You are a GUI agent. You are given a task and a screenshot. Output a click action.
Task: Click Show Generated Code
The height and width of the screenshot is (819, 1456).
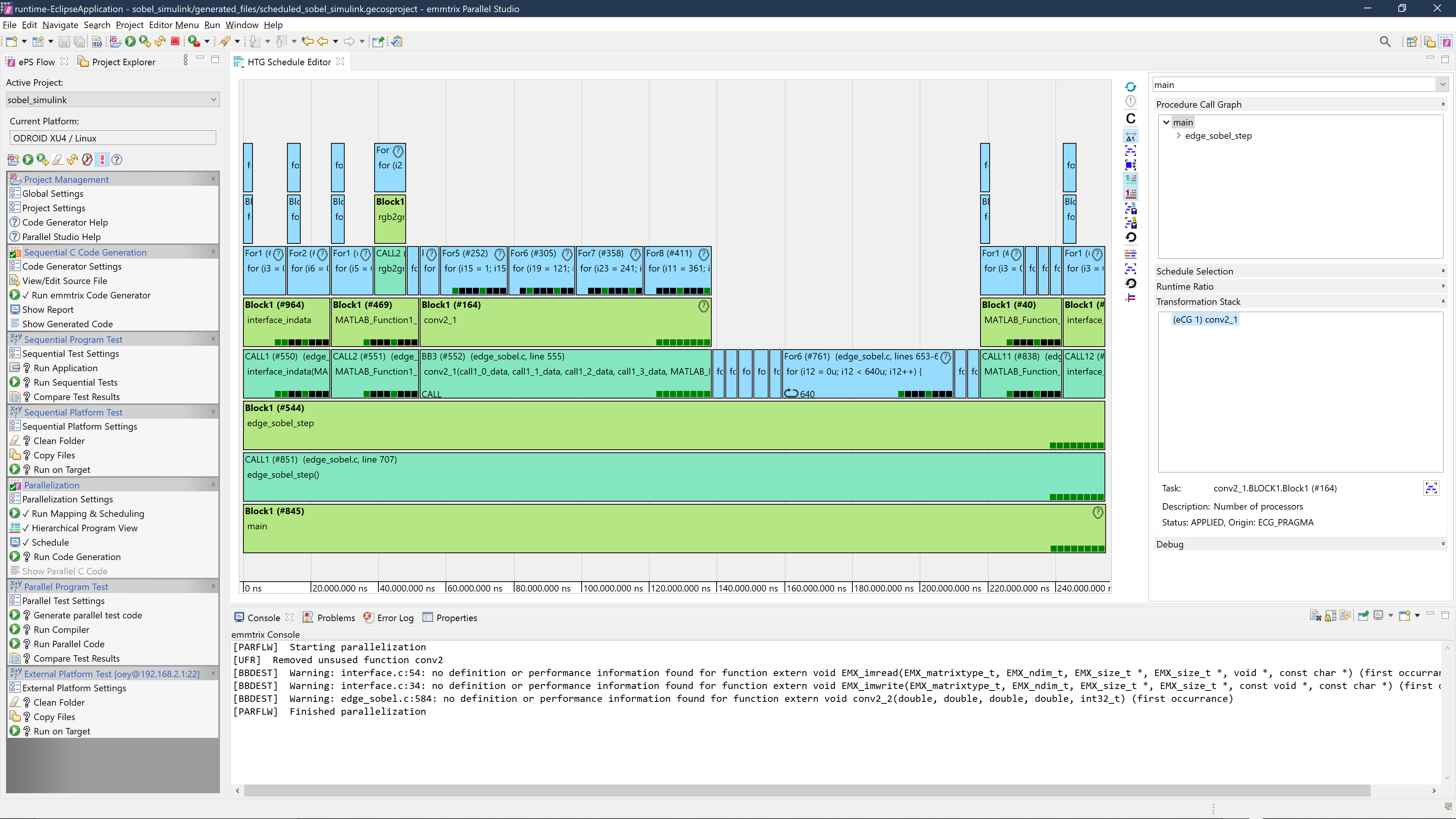coord(67,324)
